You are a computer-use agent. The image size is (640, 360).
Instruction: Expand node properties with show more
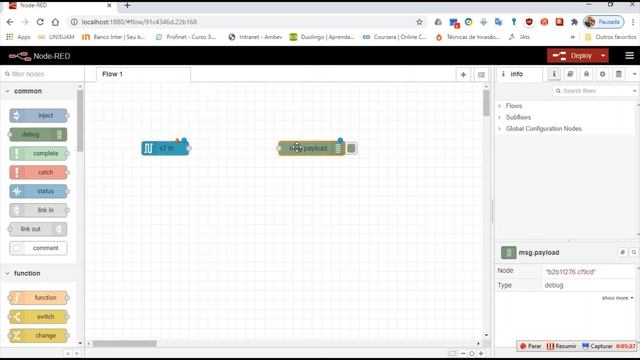pyautogui.click(x=617, y=298)
